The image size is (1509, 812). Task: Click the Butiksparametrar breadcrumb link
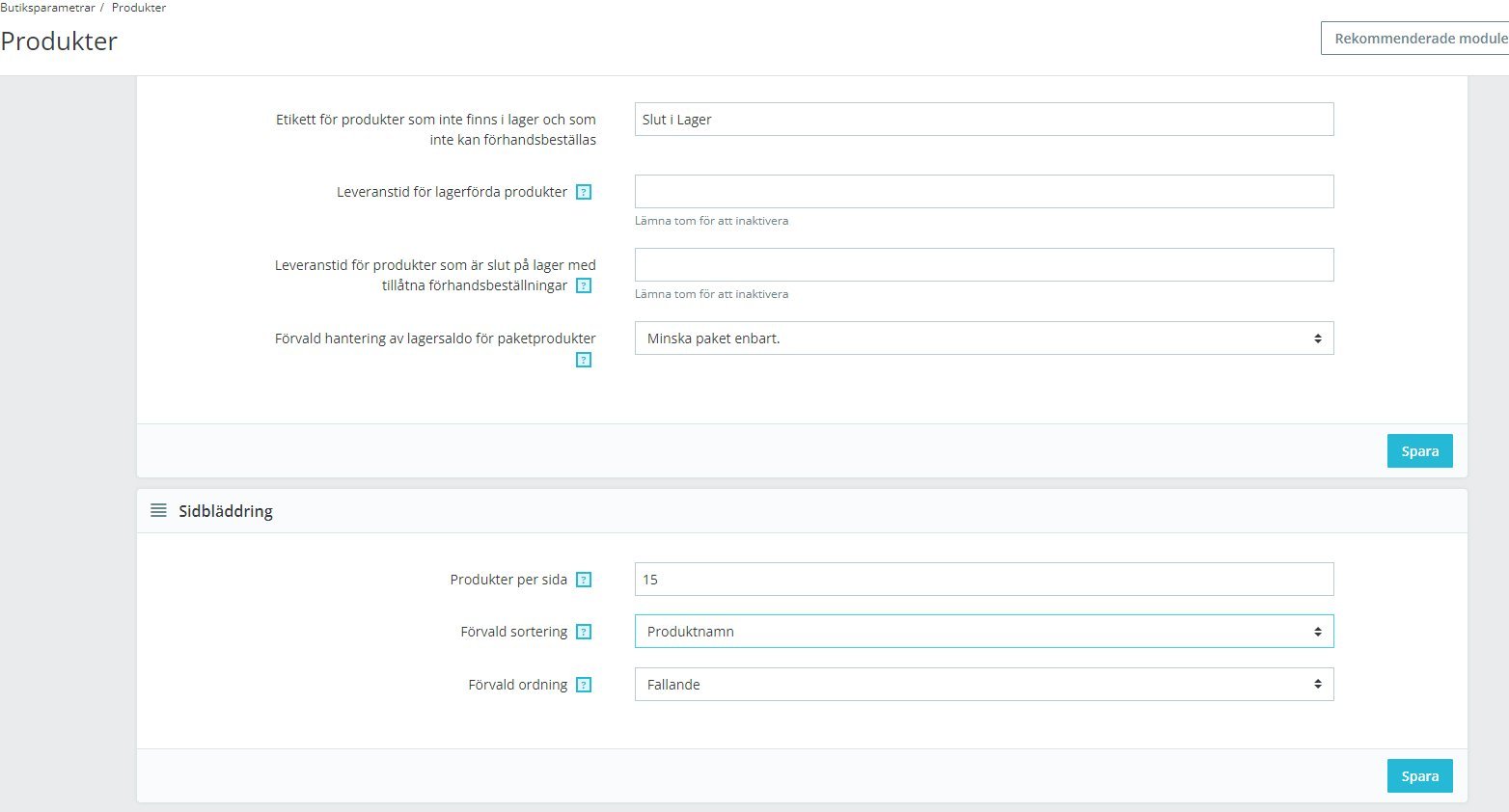(x=47, y=8)
